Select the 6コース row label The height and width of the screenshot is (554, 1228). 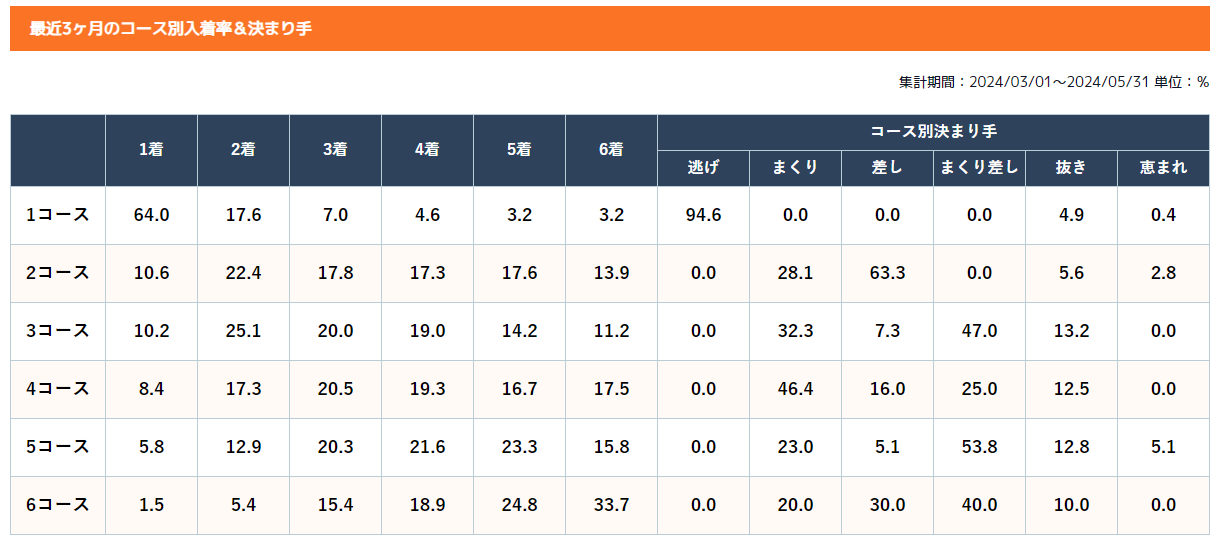pos(58,505)
